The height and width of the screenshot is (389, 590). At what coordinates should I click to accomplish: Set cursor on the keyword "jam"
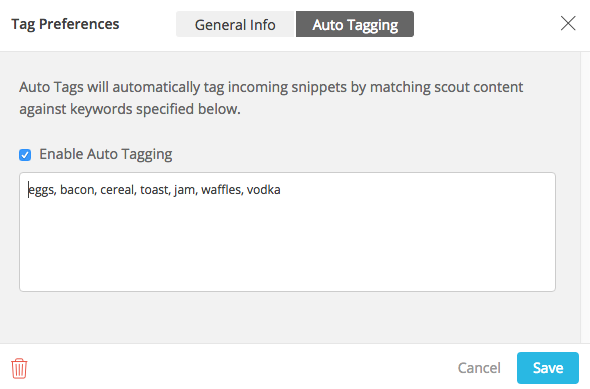[x=184, y=190]
